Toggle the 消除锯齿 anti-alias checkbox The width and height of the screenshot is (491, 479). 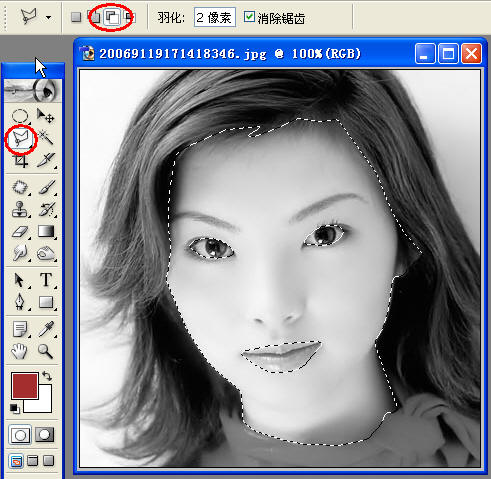pyautogui.click(x=249, y=17)
